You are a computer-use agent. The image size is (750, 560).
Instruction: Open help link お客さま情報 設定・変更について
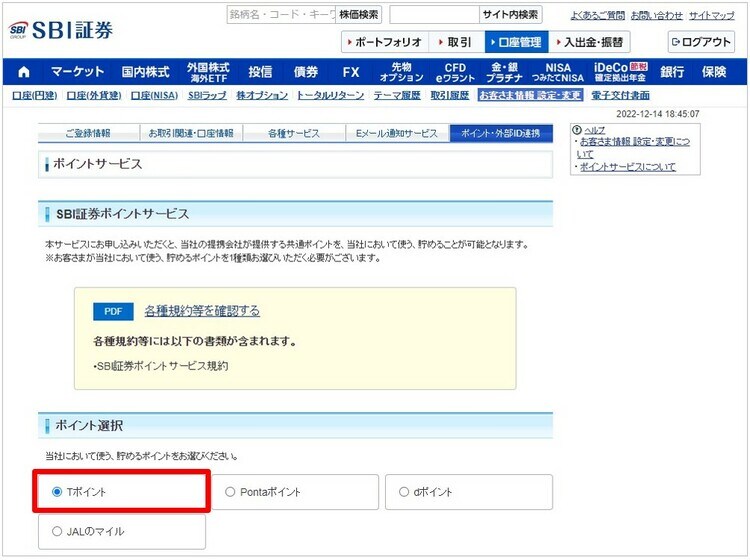coord(634,148)
